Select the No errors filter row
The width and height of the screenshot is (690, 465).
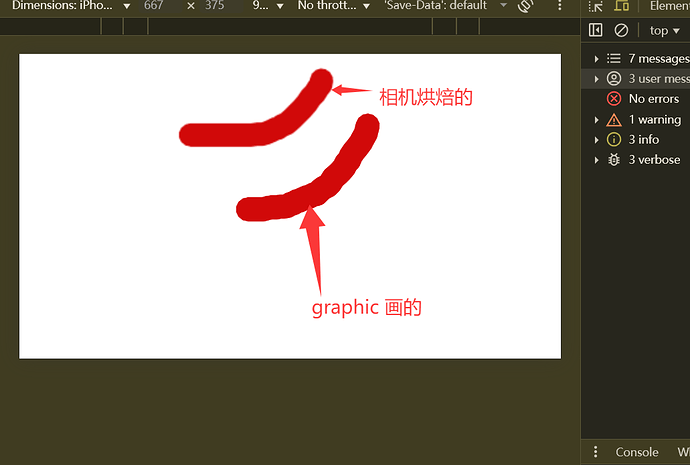[x=635, y=99]
